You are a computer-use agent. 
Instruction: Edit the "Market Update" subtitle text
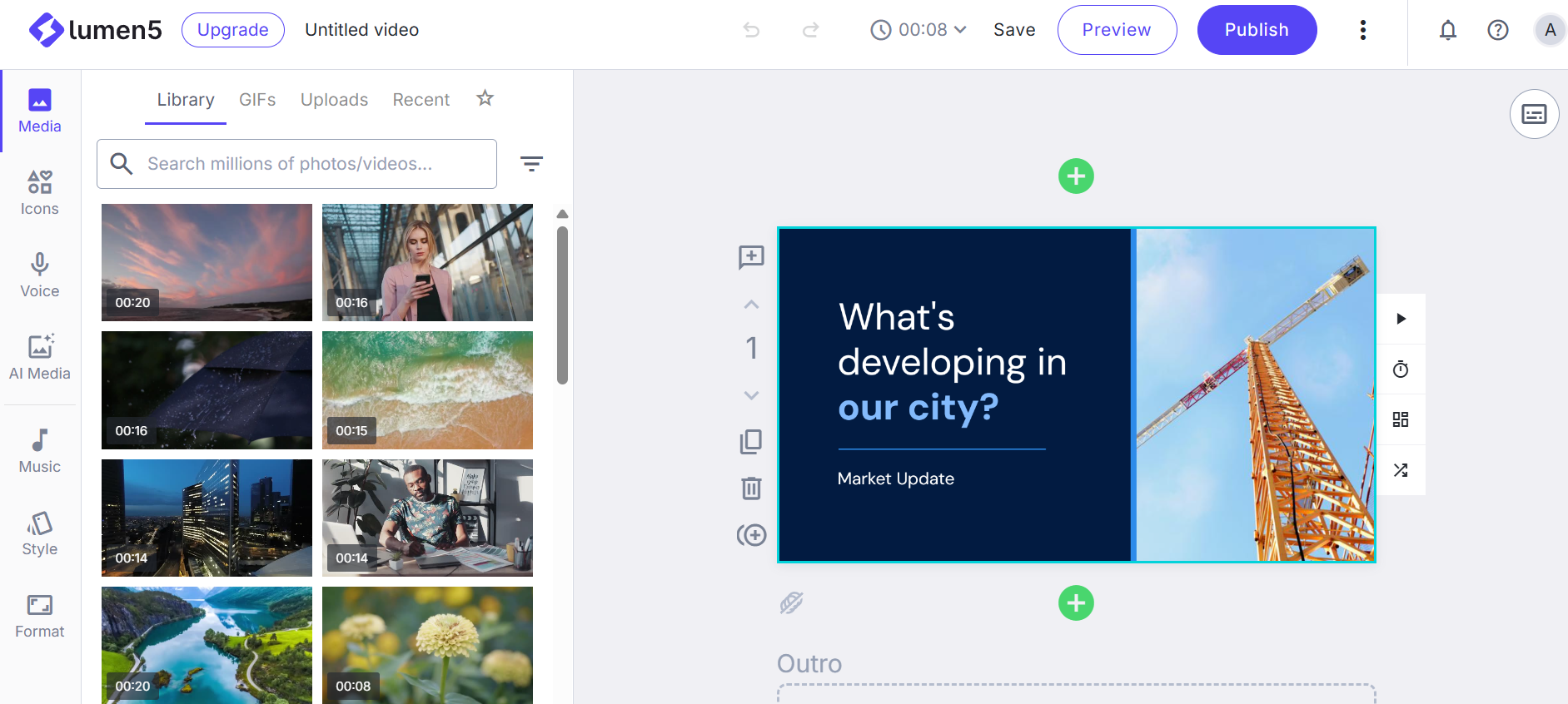point(896,478)
